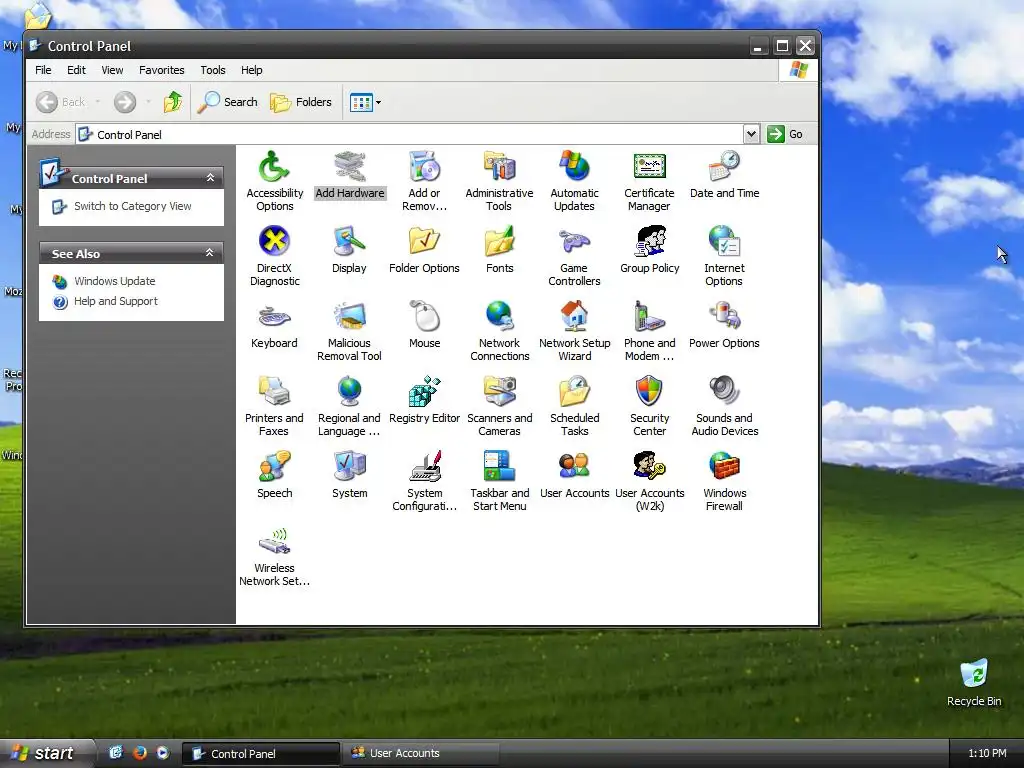The image size is (1024, 768).
Task: Open the Favorites menu
Action: click(x=161, y=70)
